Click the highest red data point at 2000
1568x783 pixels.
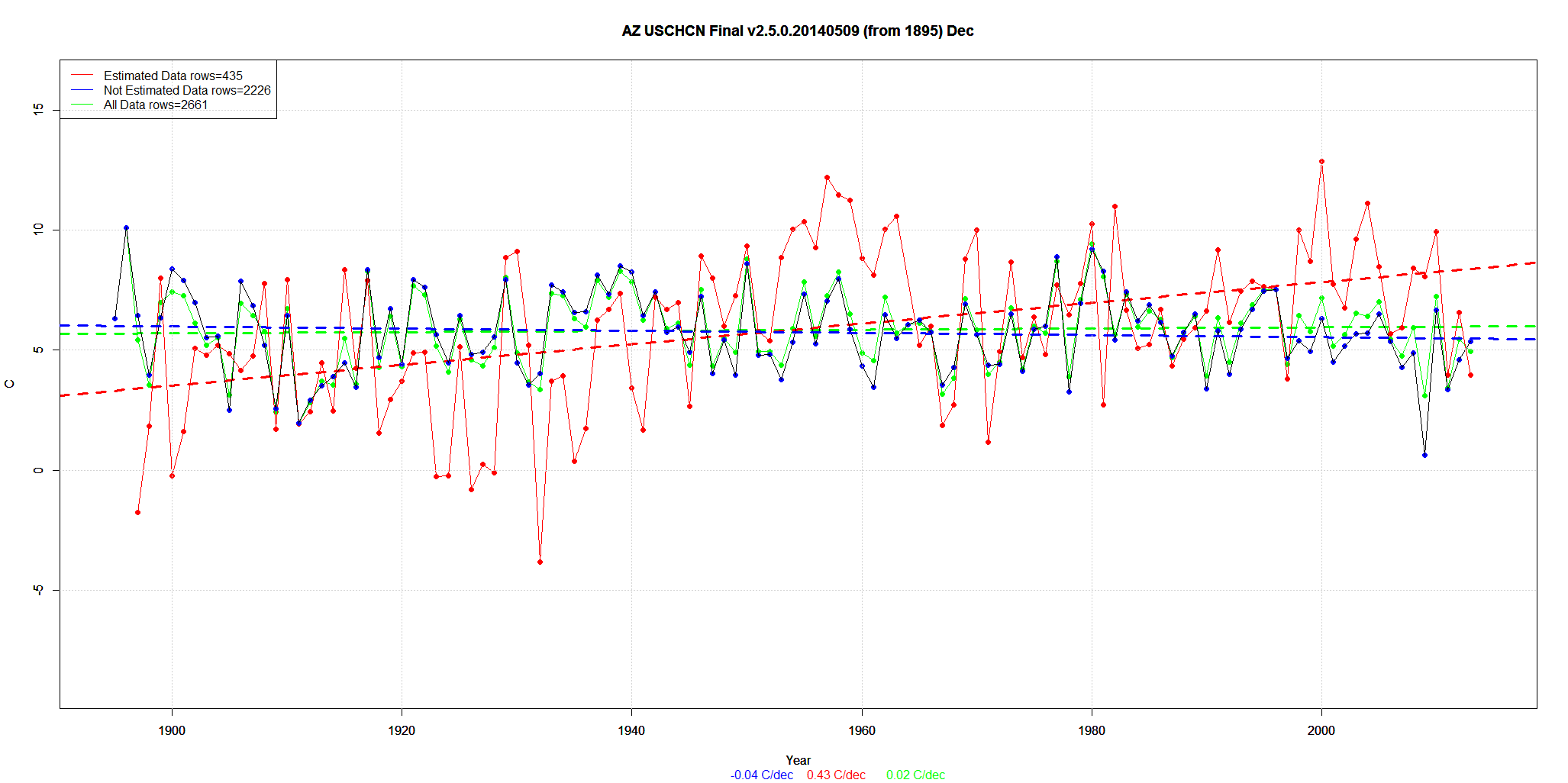[x=1321, y=161]
